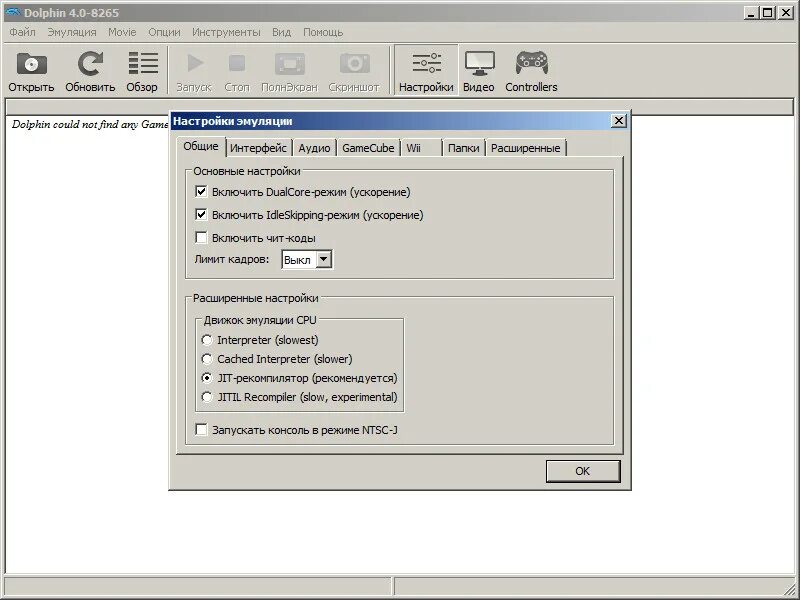The image size is (800, 600).
Task: Switch to the Wii tab
Action: (x=421, y=148)
